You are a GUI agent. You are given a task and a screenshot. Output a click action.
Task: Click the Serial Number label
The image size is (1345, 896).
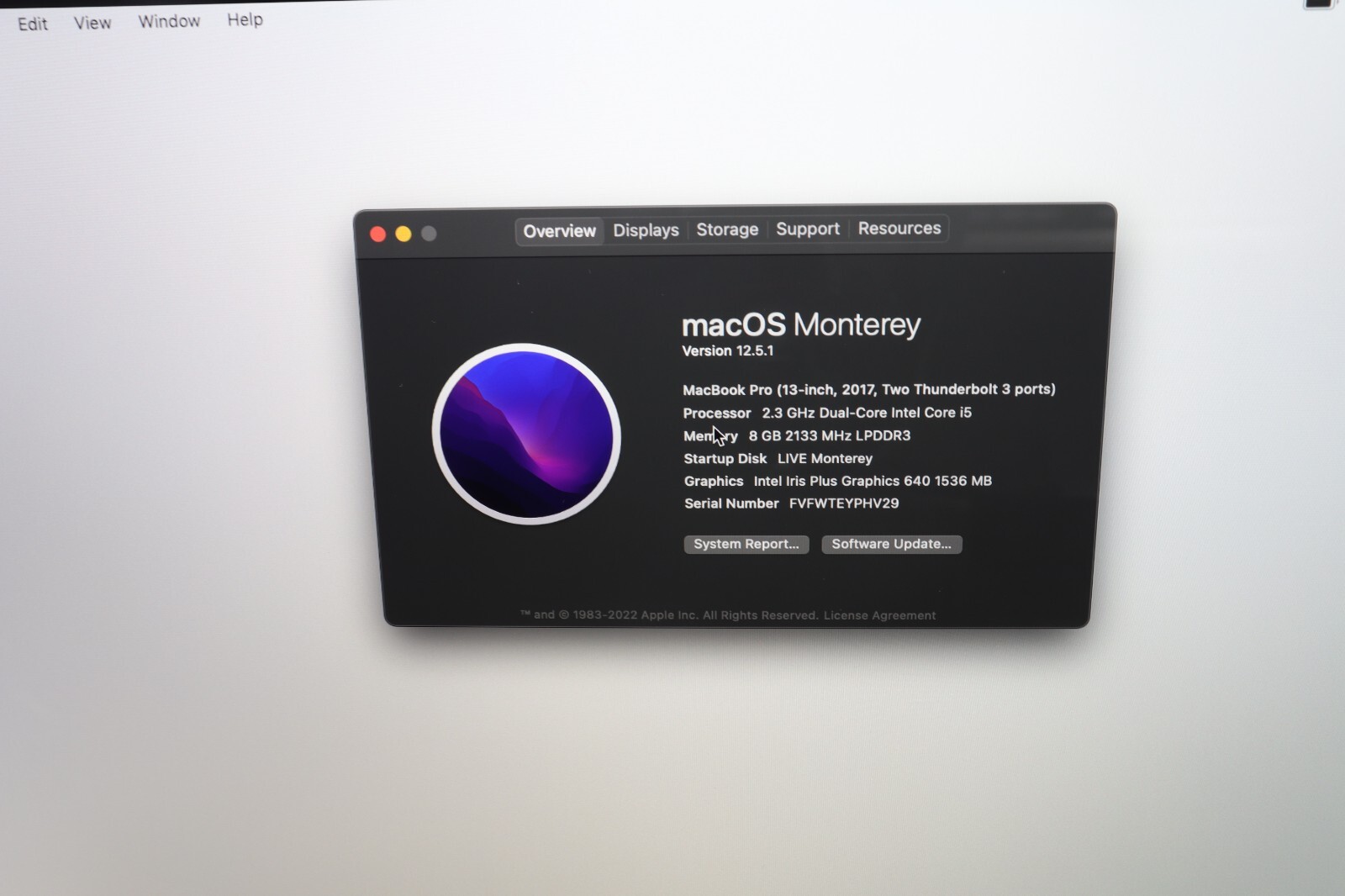731,503
